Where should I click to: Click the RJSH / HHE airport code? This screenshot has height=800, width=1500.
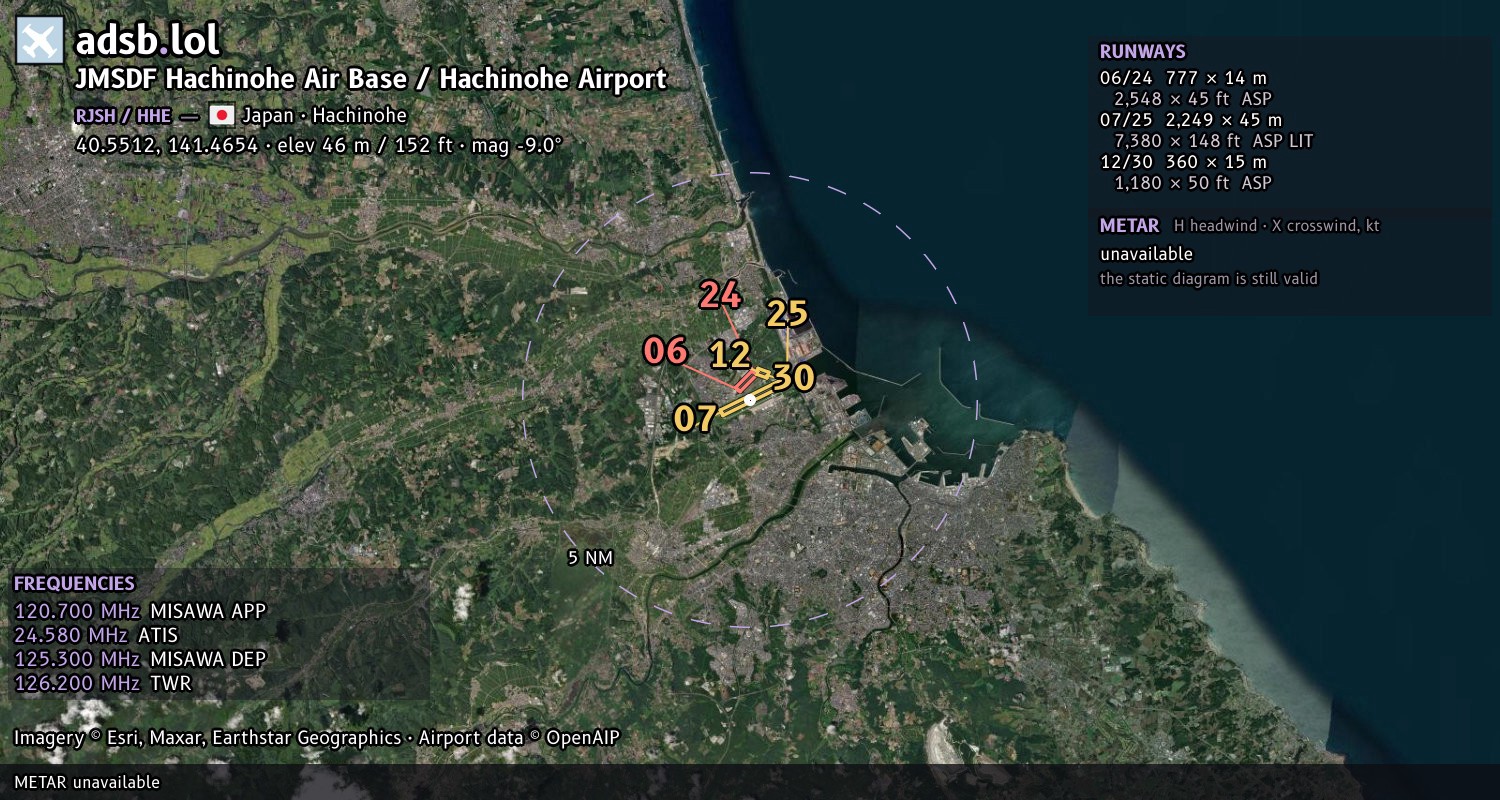pos(123,115)
